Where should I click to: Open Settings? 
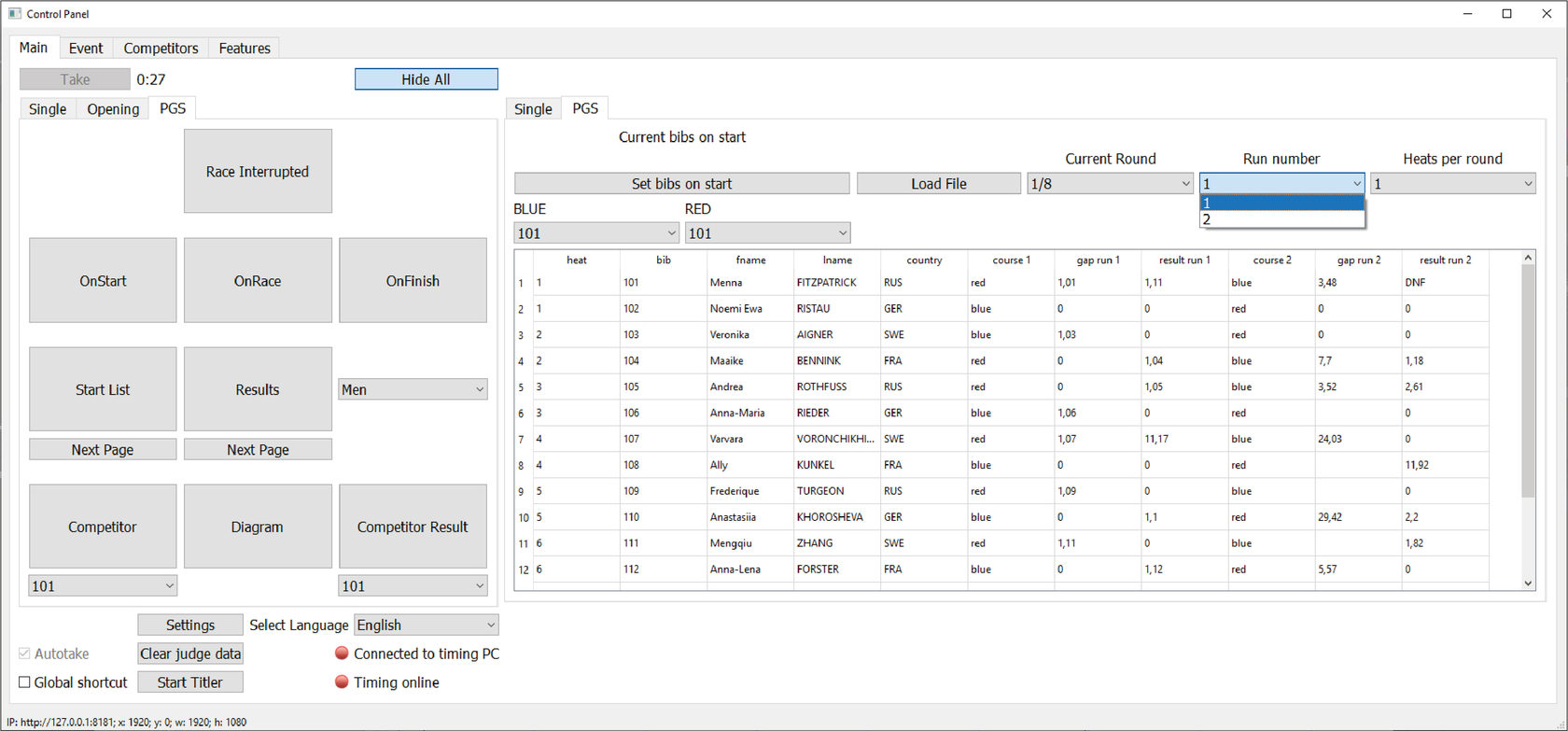coord(190,625)
